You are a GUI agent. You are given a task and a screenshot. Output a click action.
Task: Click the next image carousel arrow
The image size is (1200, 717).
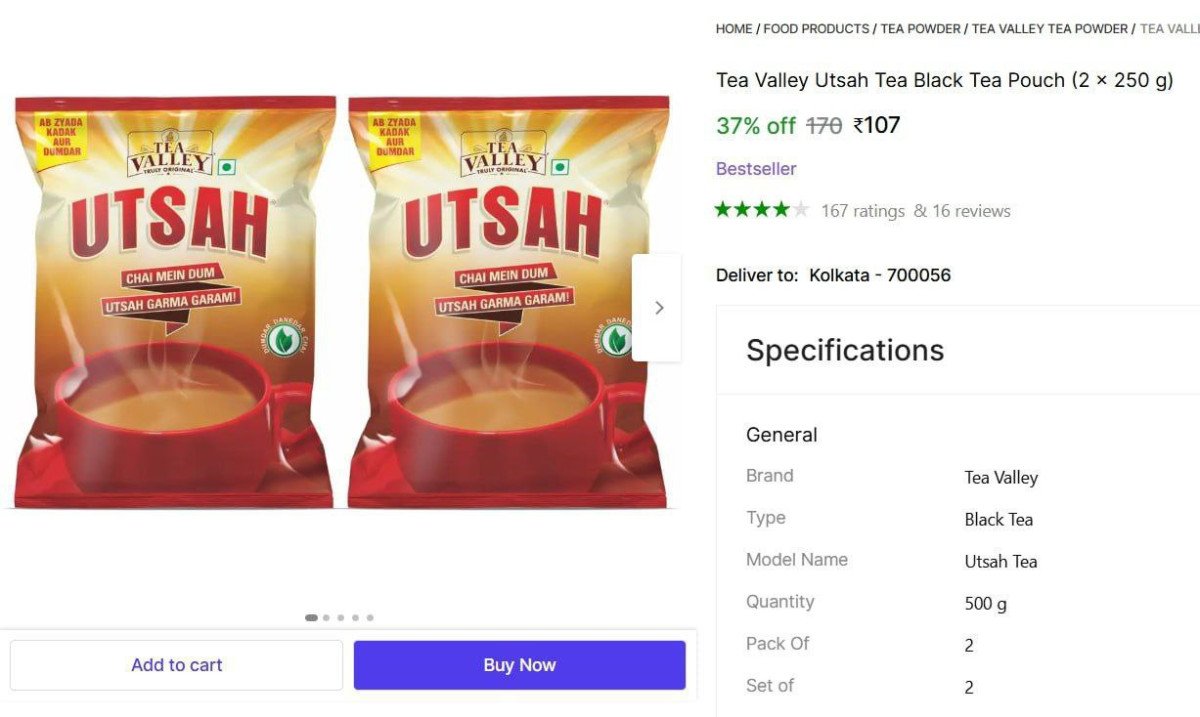[x=659, y=307]
